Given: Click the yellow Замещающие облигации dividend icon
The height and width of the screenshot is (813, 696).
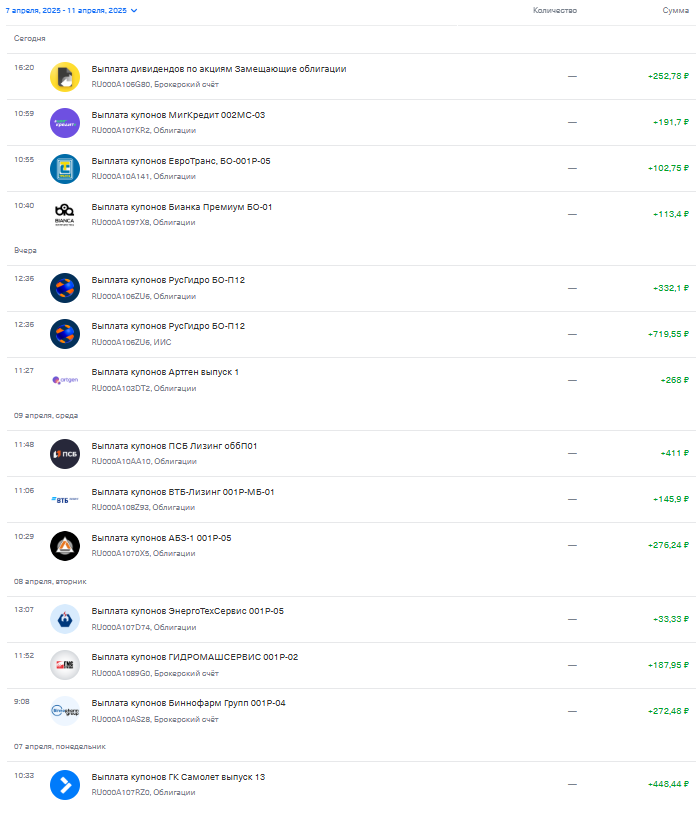Looking at the screenshot, I should [65, 77].
